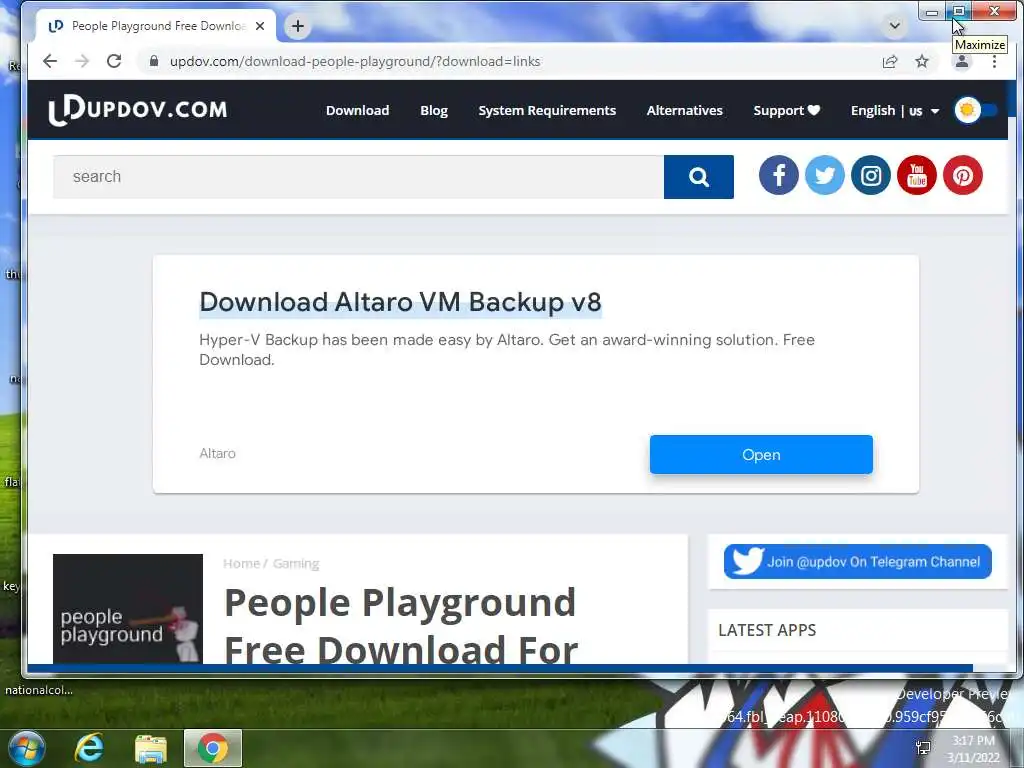Click the People Playground Free Download title
Viewport: 1024px width, 768px height.
(x=400, y=626)
